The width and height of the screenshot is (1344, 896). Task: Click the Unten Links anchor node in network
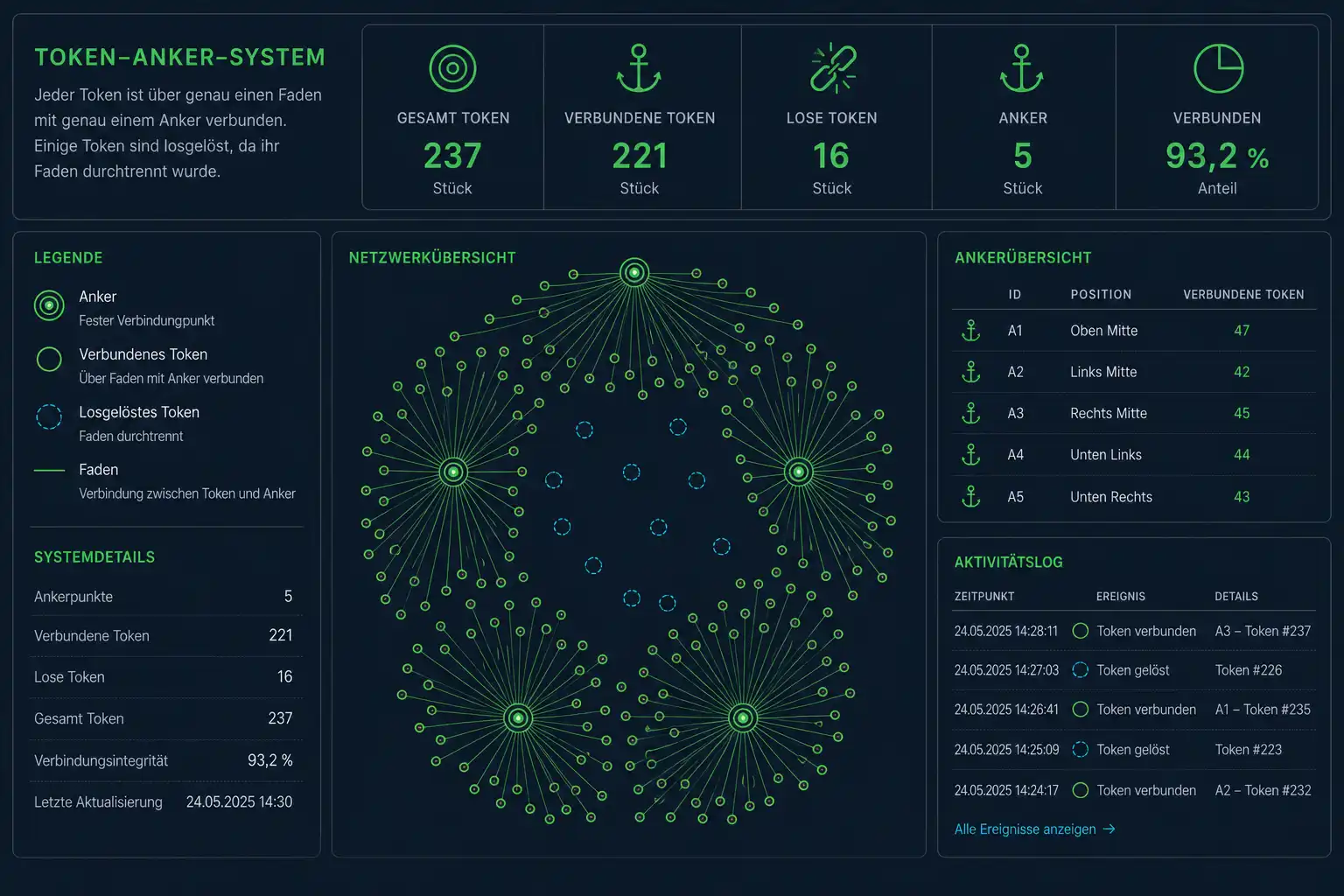(x=518, y=718)
